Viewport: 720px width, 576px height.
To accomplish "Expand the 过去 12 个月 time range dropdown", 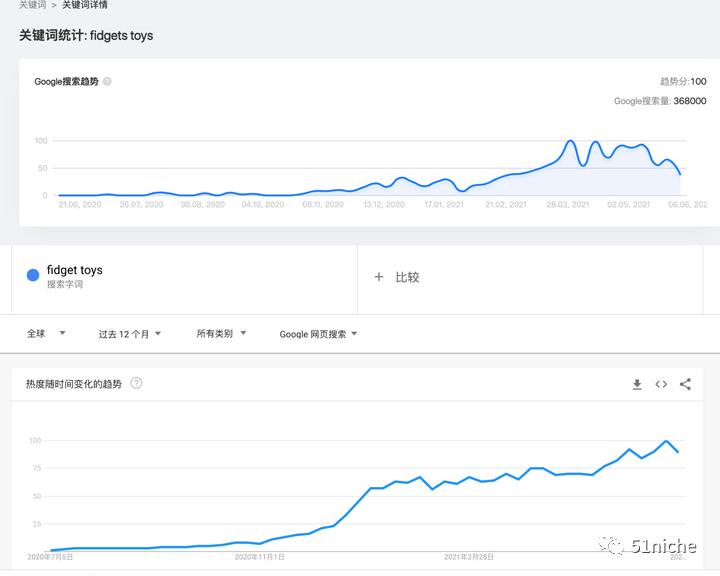I will (129, 334).
